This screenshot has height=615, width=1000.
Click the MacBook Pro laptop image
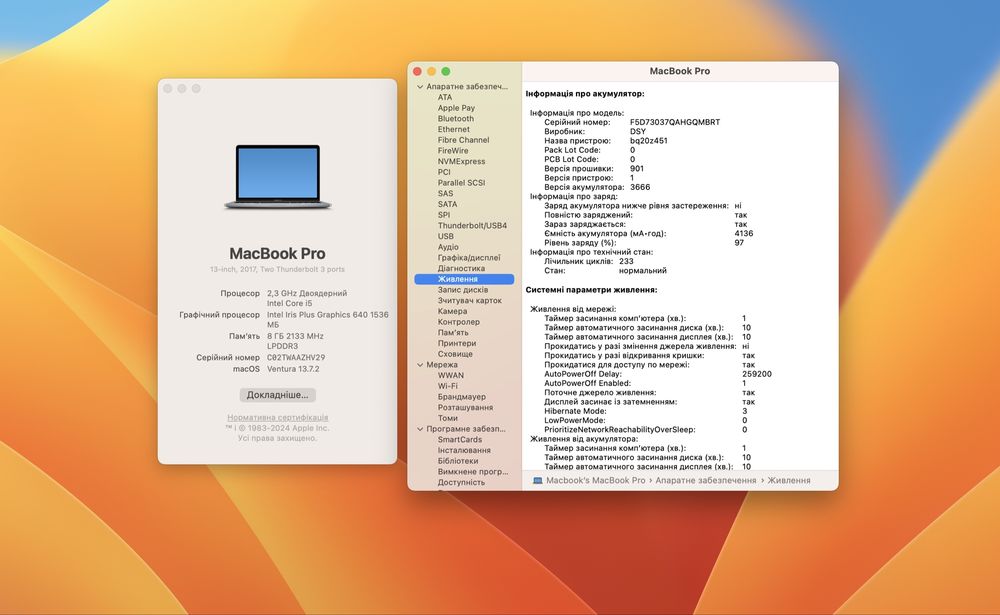[x=277, y=177]
